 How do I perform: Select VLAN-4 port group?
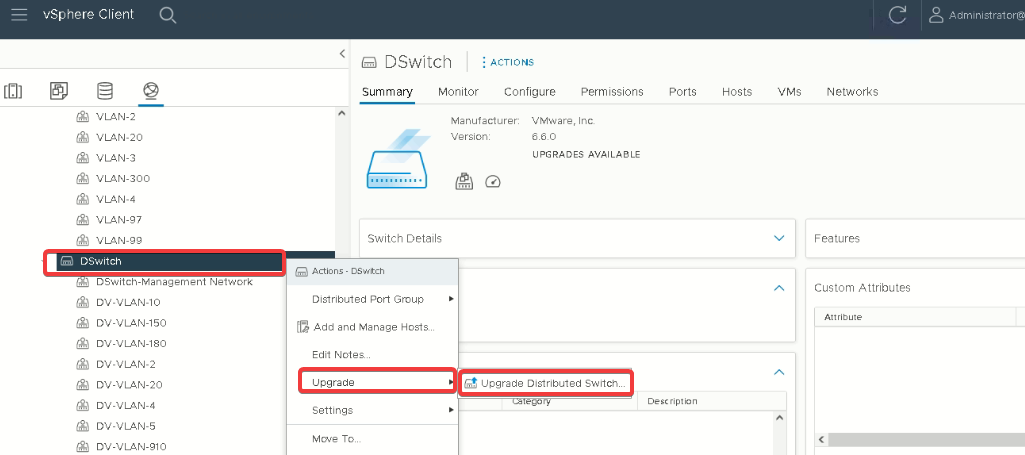pos(116,199)
